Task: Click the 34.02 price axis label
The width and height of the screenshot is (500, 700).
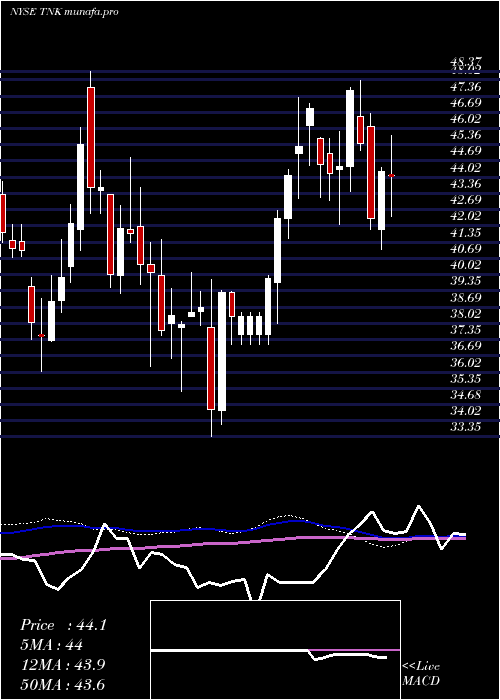Action: 466,410
